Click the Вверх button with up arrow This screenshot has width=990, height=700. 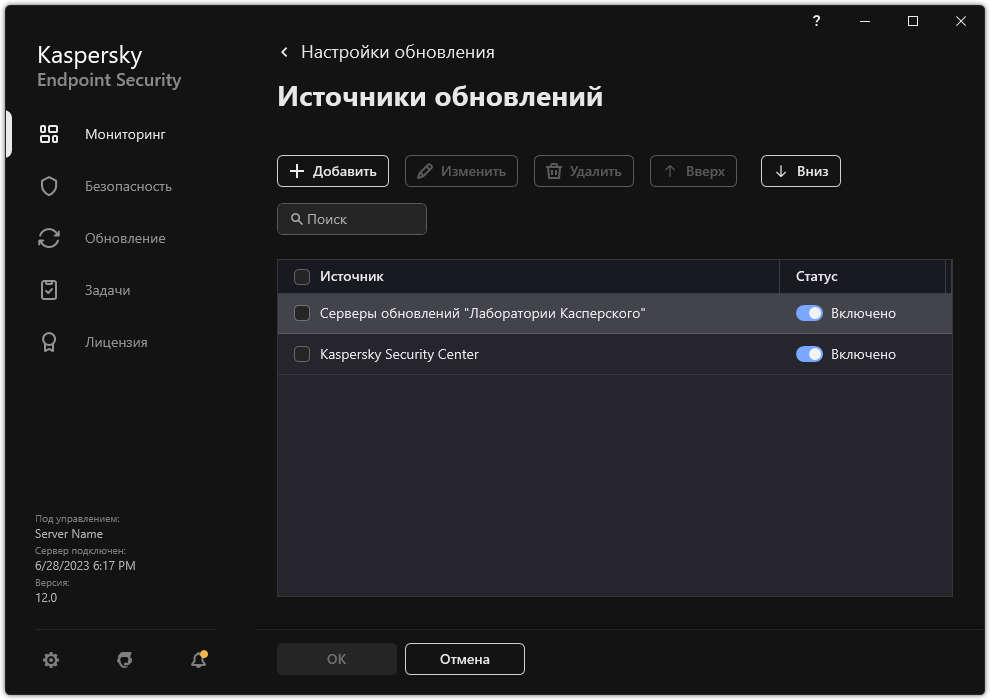[x=693, y=171]
